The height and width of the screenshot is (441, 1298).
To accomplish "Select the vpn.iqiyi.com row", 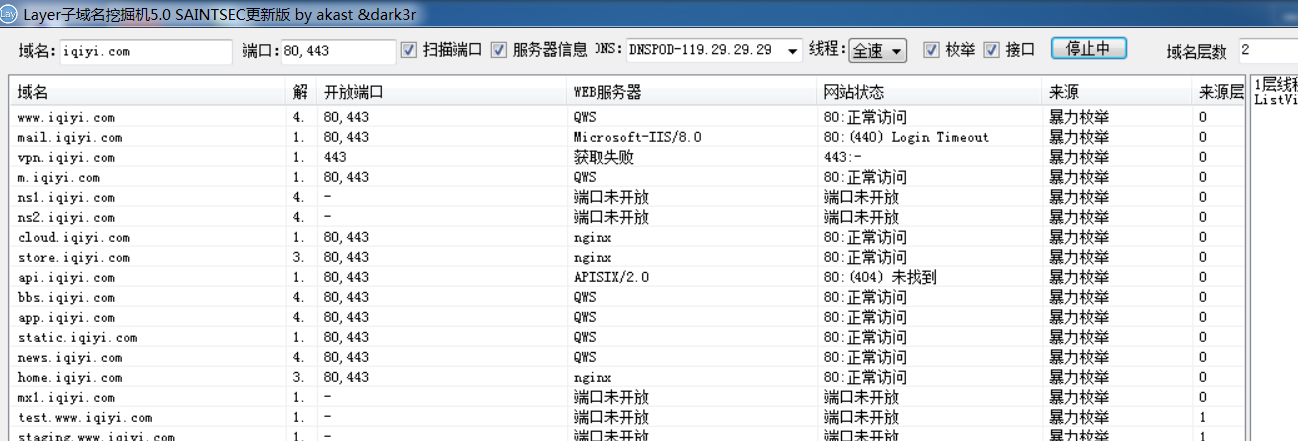I will tap(627, 157).
